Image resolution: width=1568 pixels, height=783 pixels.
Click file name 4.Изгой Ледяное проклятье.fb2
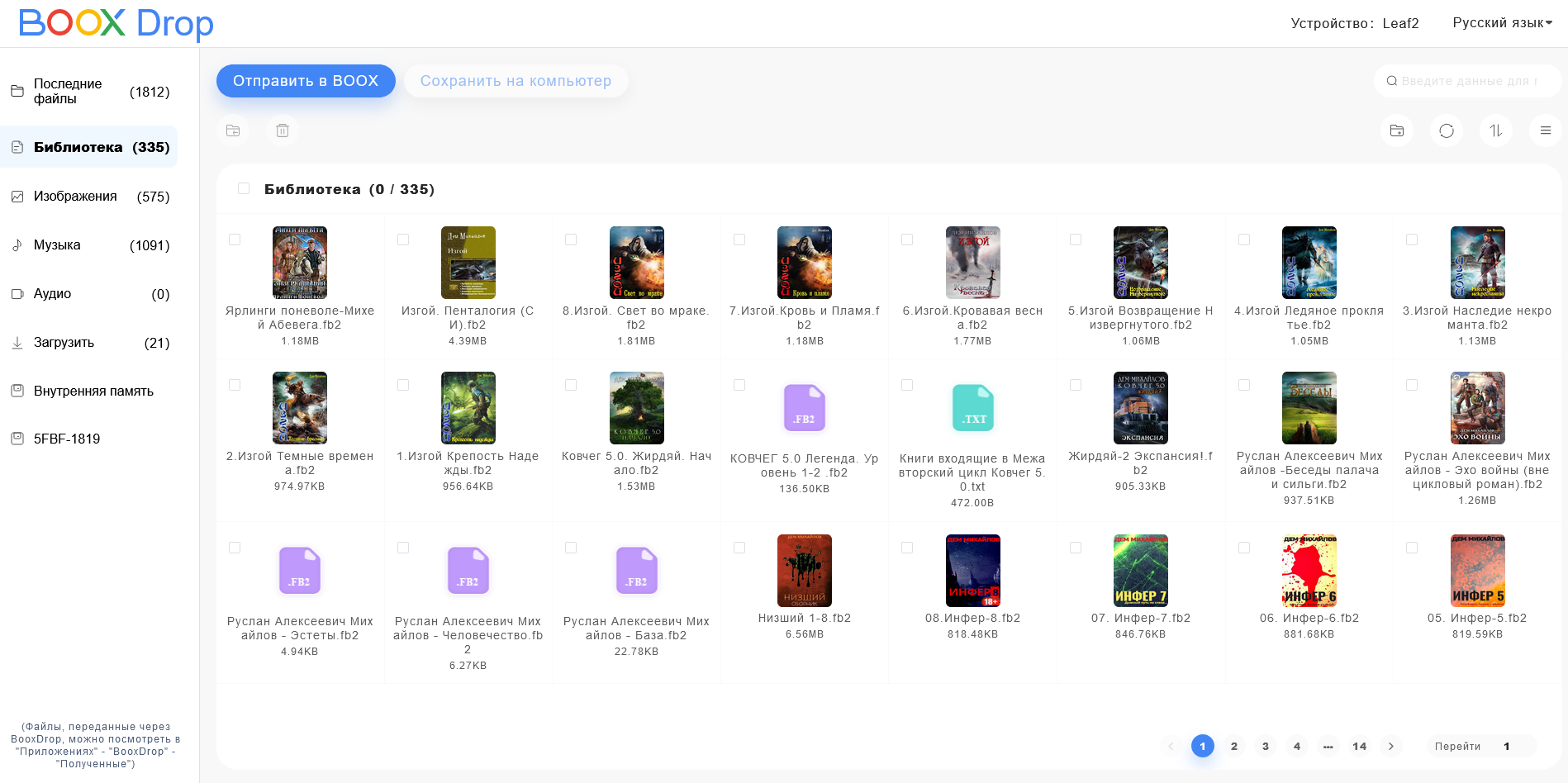pyautogui.click(x=1309, y=318)
